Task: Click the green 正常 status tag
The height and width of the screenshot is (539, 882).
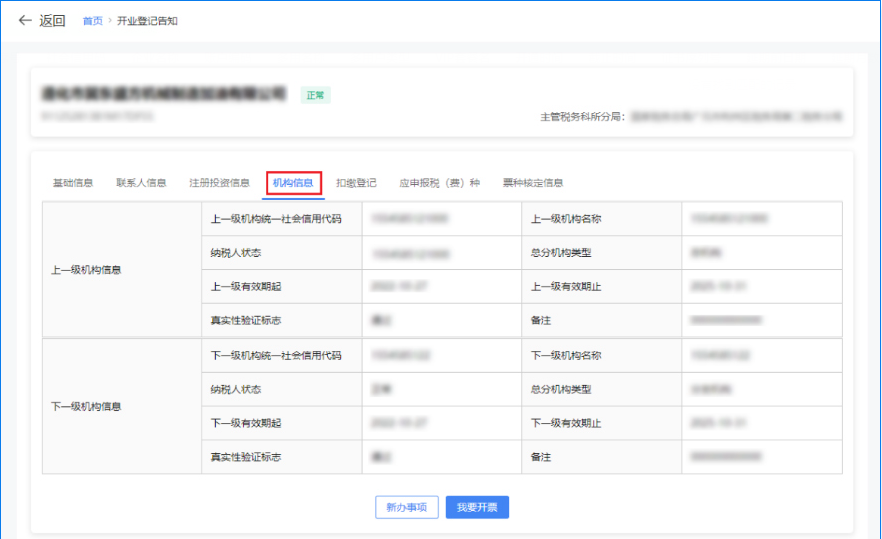Action: pyautogui.click(x=316, y=95)
